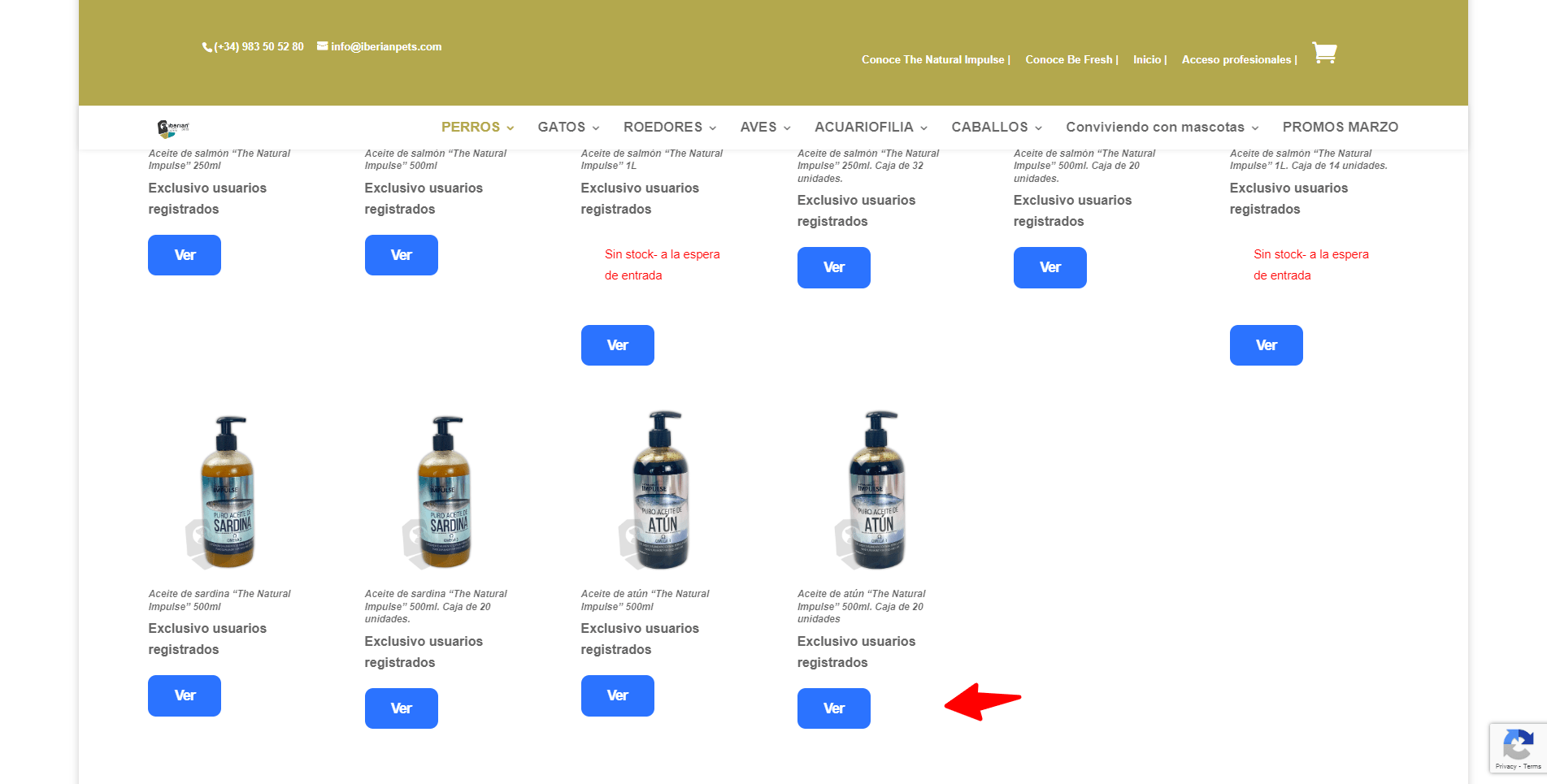View Aceite de sardina 500ml product
The height and width of the screenshot is (784, 1547).
(x=185, y=695)
